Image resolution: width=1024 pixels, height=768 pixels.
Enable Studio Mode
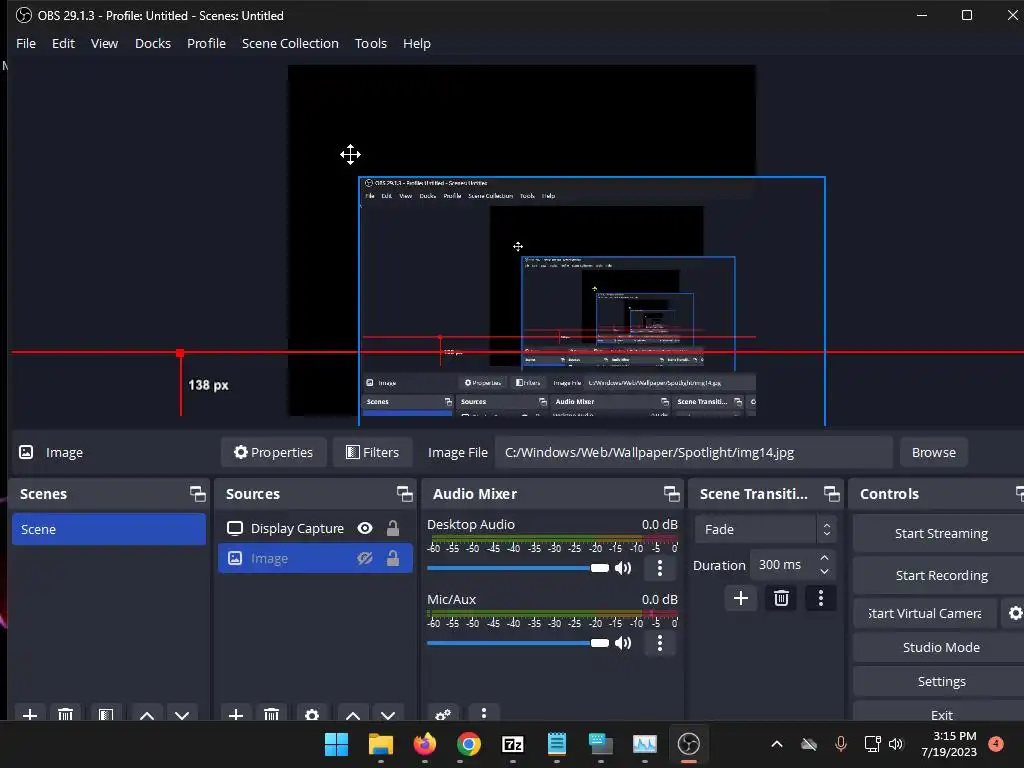pos(940,647)
